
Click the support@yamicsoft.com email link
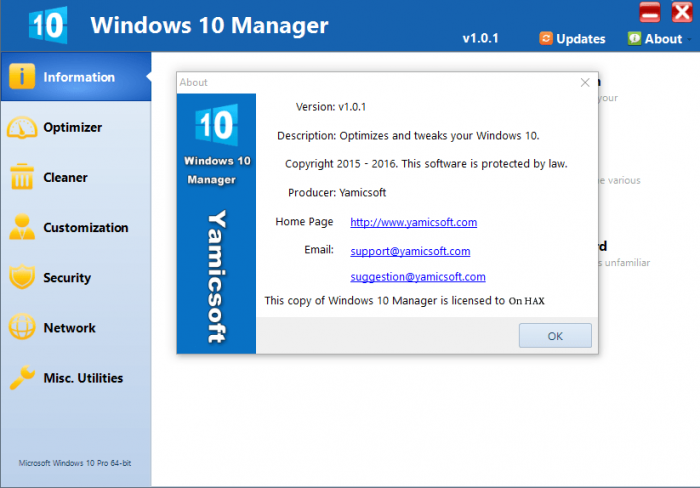tap(410, 251)
